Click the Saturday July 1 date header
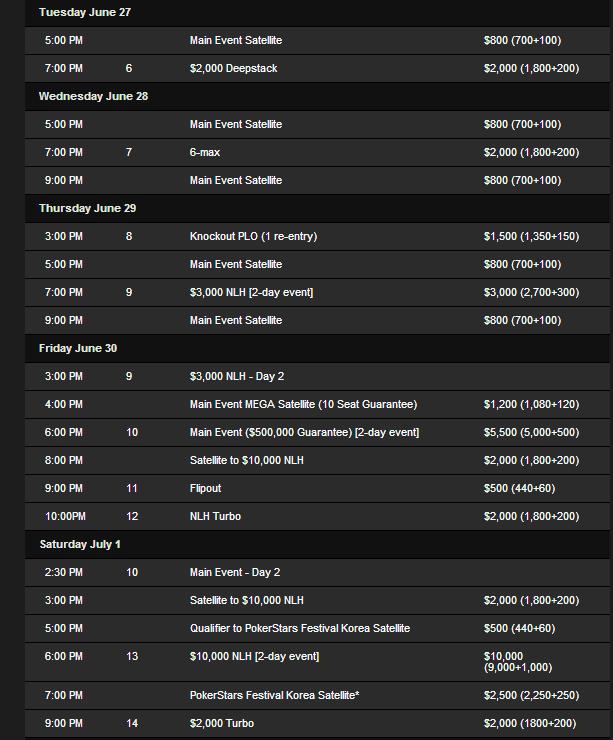 (80, 544)
